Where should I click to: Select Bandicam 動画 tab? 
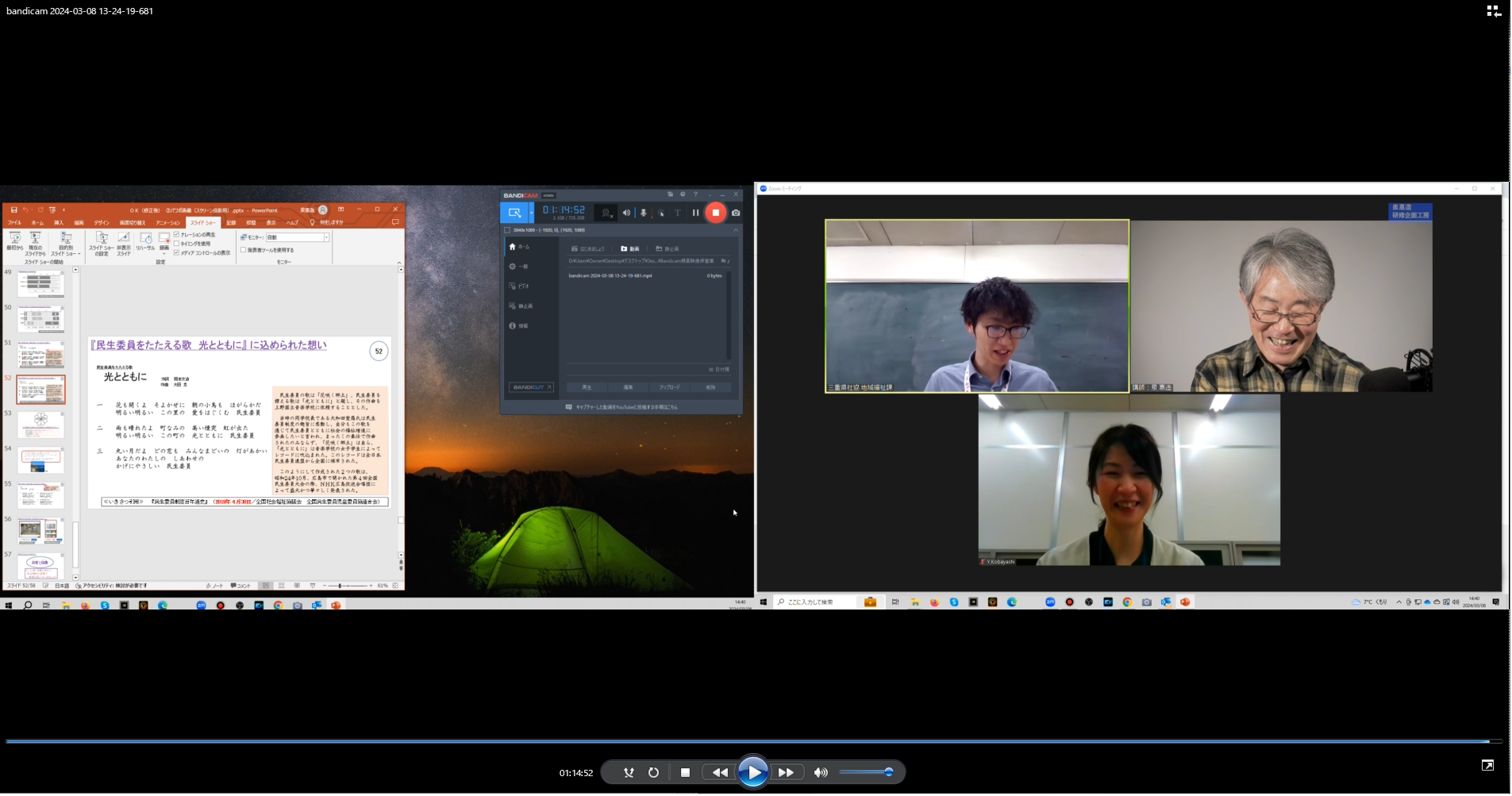pos(630,248)
